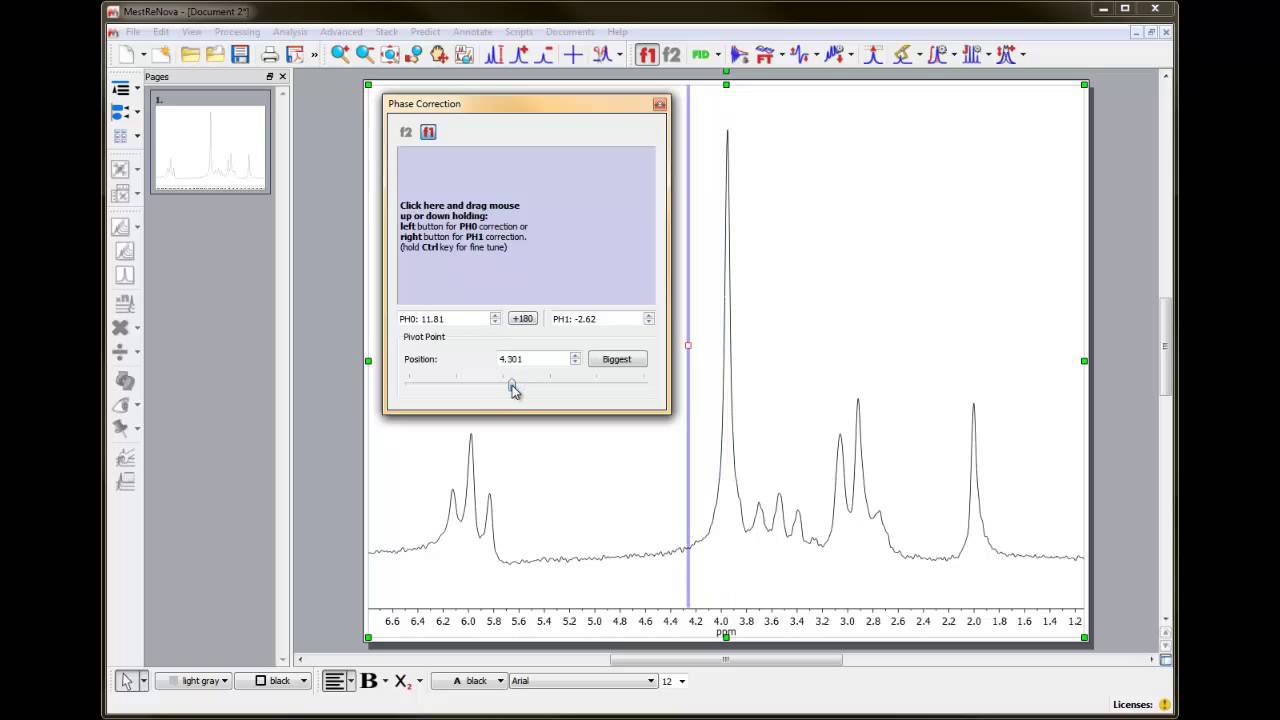
Task: Open the Advanced menu
Action: click(341, 32)
